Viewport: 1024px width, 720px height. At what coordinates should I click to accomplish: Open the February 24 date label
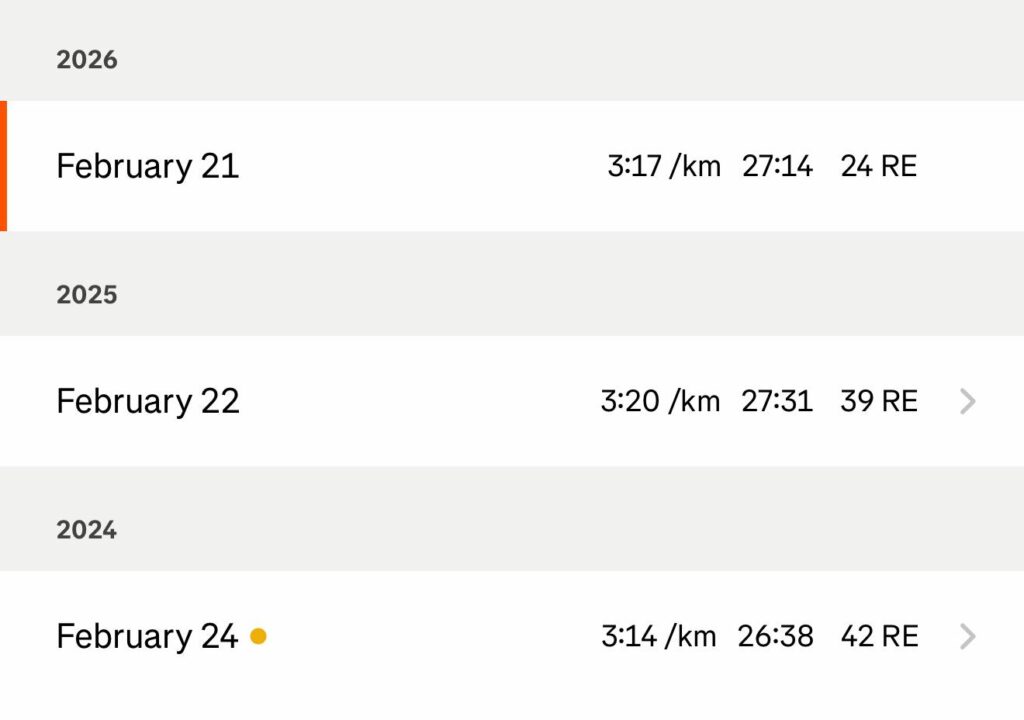tap(146, 636)
